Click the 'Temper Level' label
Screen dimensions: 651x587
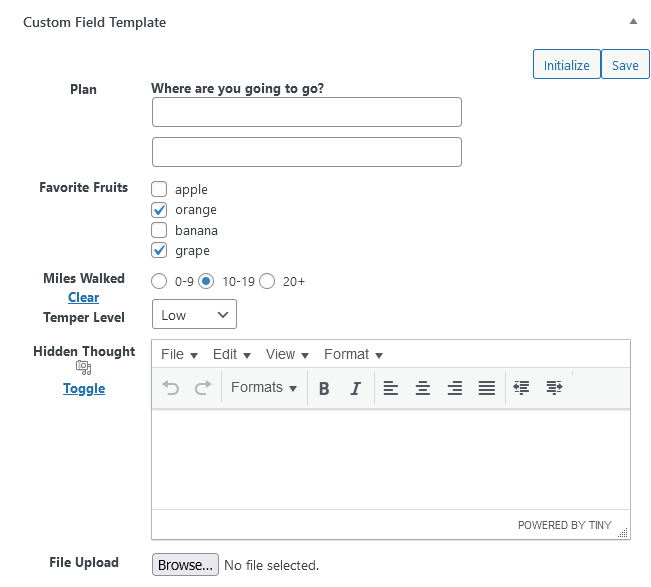tap(84, 317)
